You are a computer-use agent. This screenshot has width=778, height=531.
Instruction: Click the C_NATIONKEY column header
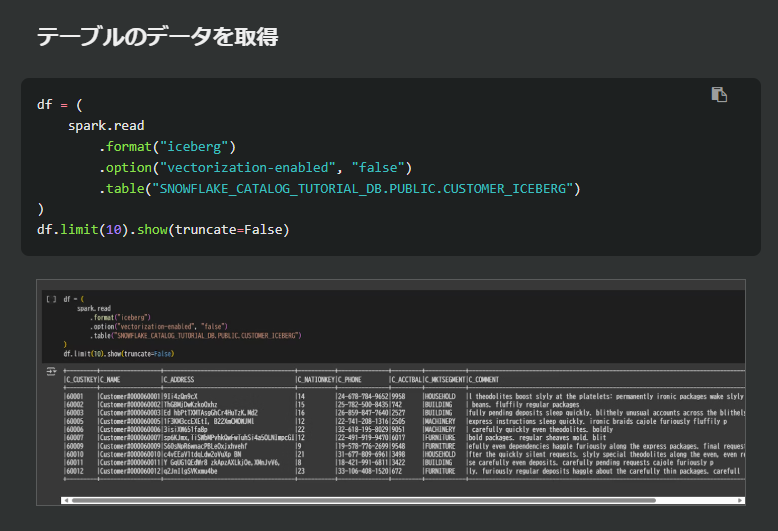coord(316,380)
